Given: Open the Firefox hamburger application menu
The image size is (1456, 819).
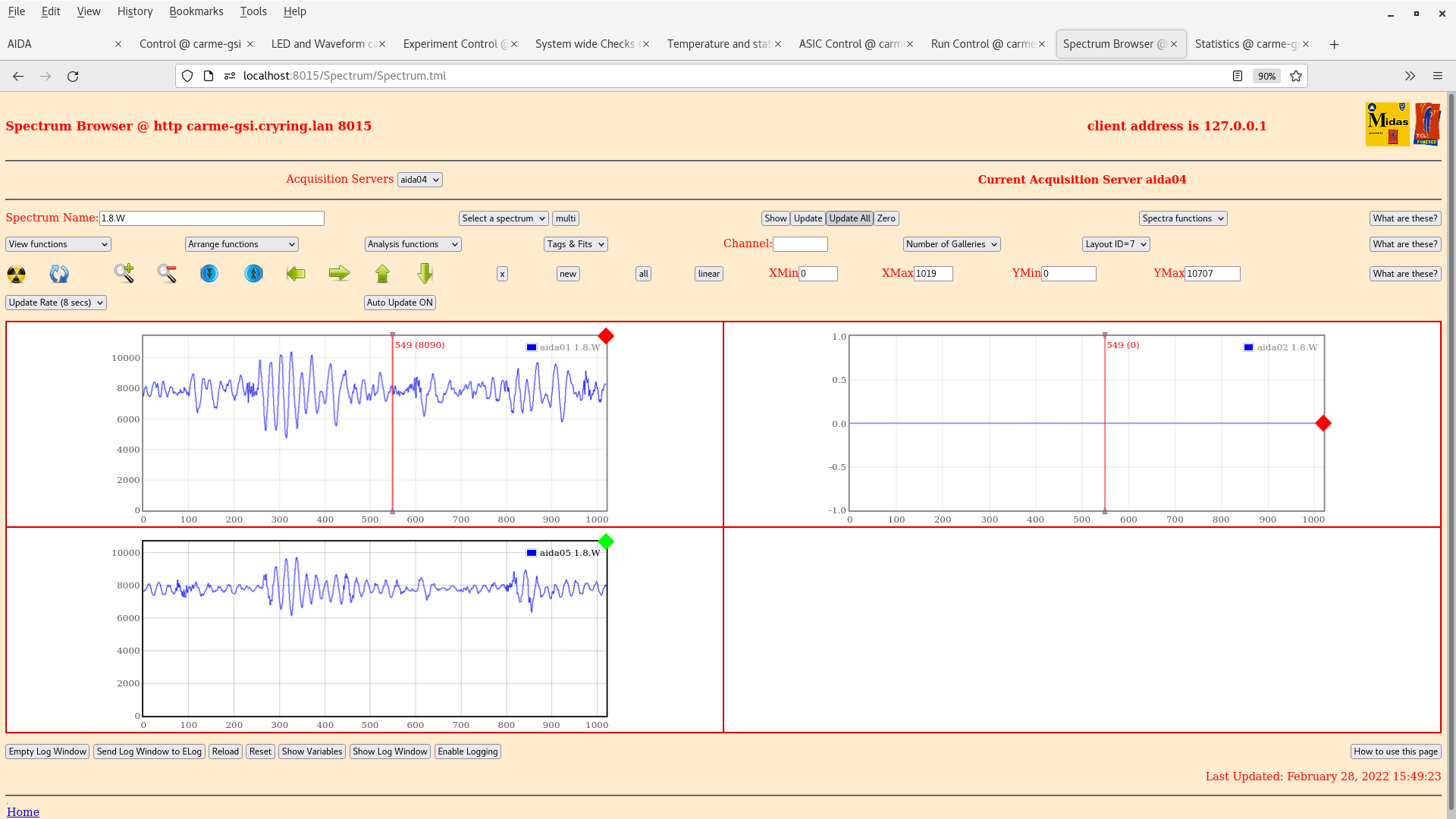Looking at the screenshot, I should (1437, 76).
